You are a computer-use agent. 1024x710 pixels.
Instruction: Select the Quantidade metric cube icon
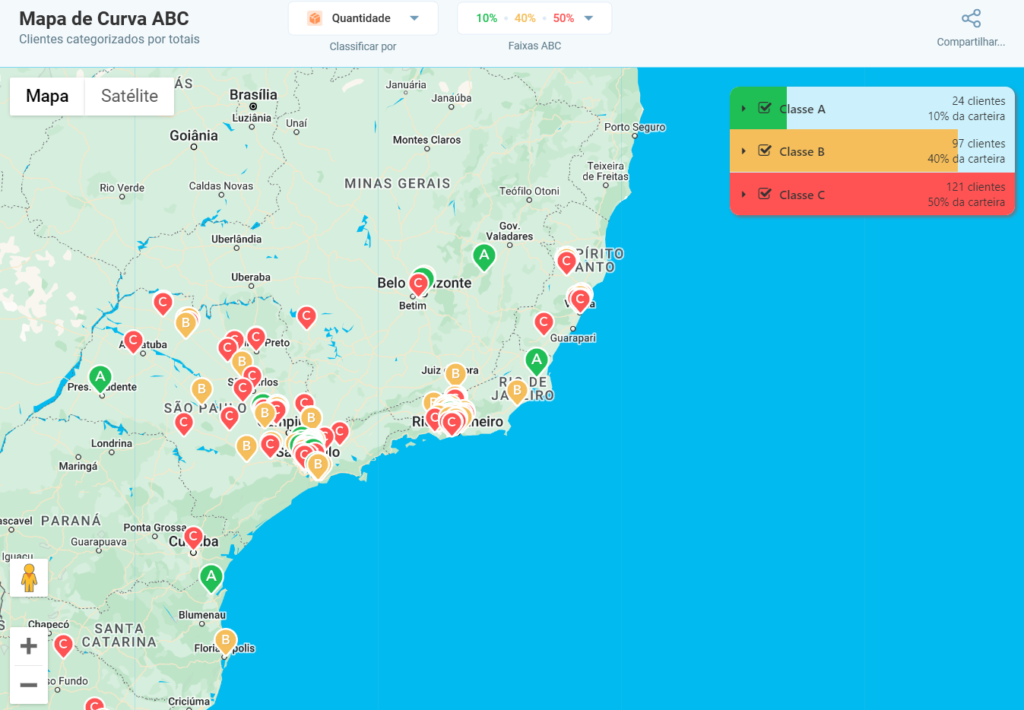click(x=318, y=17)
